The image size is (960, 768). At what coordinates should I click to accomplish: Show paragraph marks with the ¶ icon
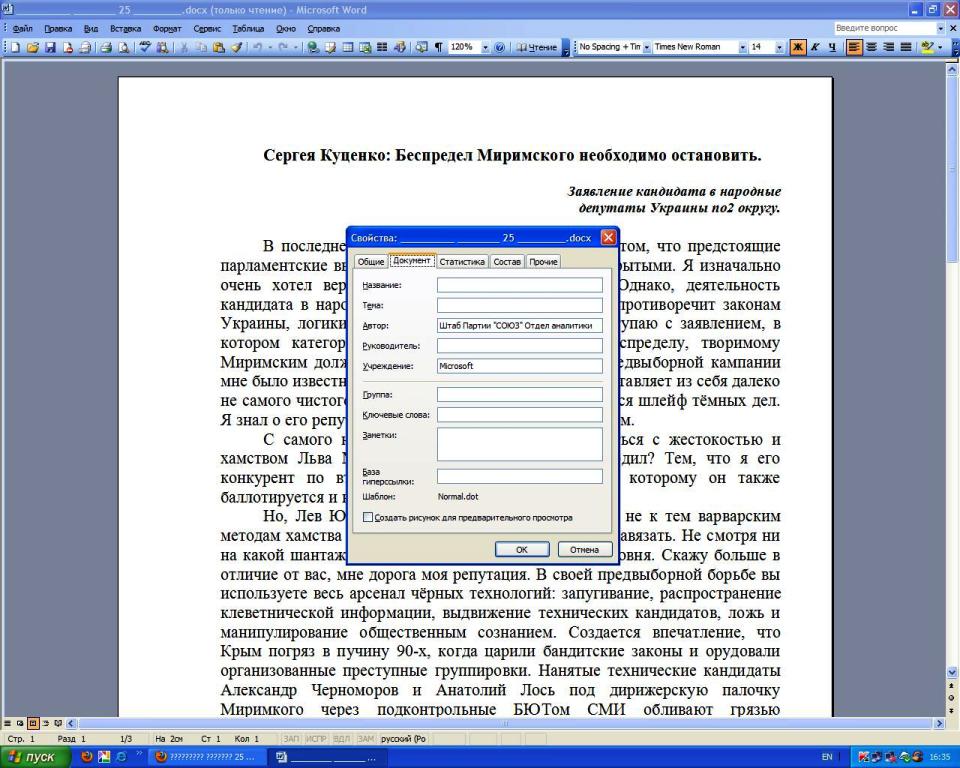(438, 47)
